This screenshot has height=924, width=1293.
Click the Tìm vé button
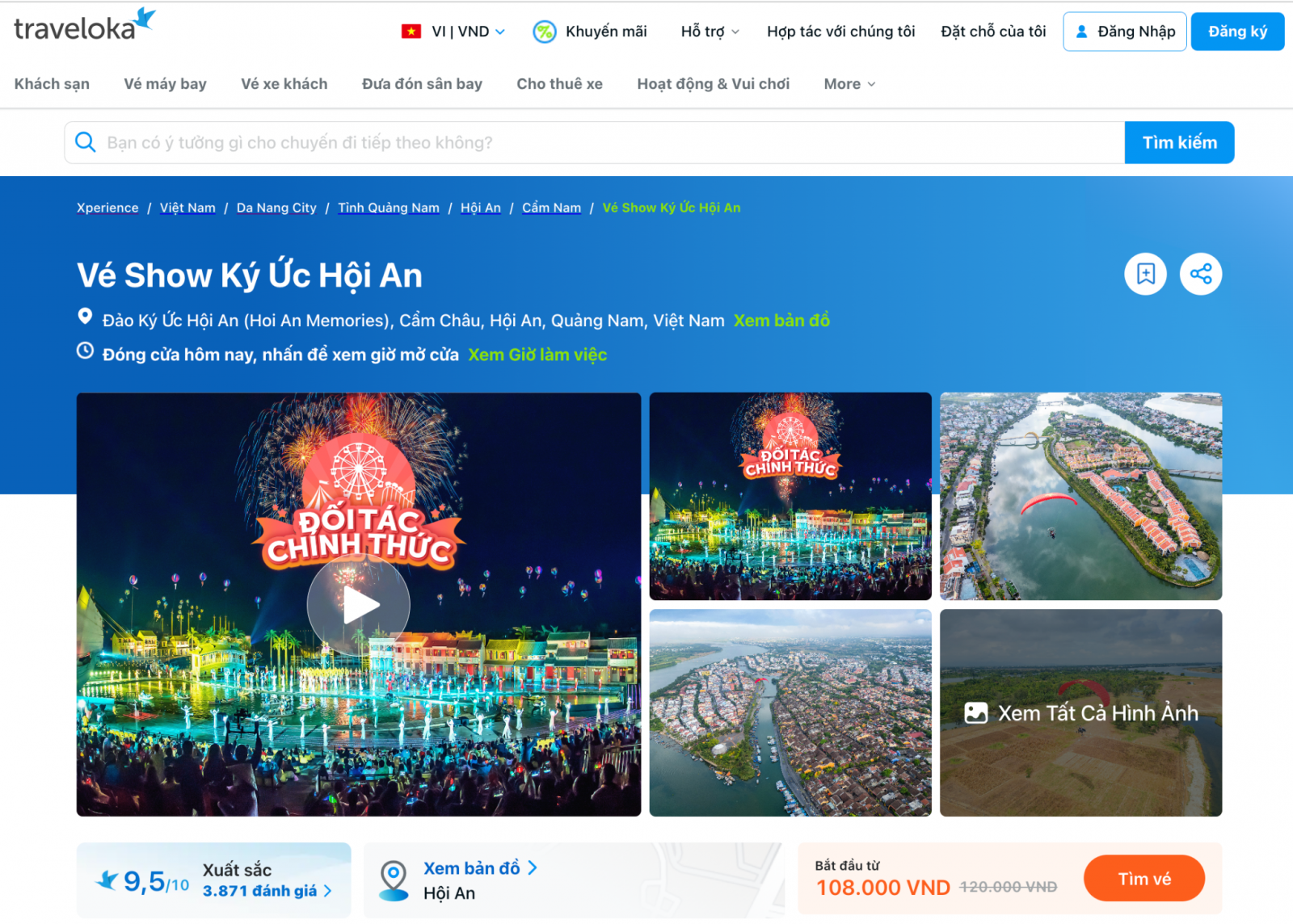point(1144,879)
